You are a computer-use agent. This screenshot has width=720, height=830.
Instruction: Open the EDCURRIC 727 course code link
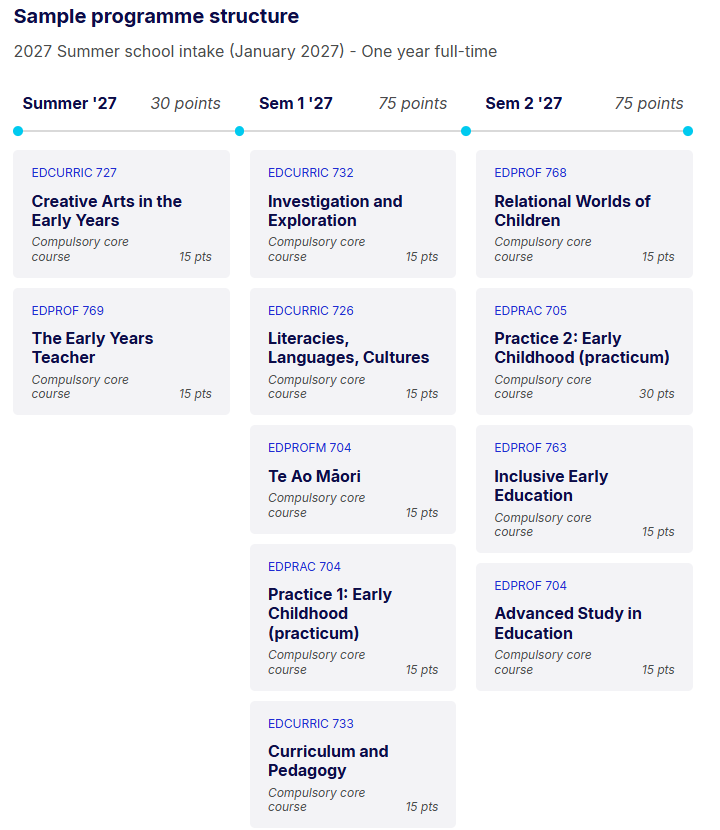click(x=74, y=173)
